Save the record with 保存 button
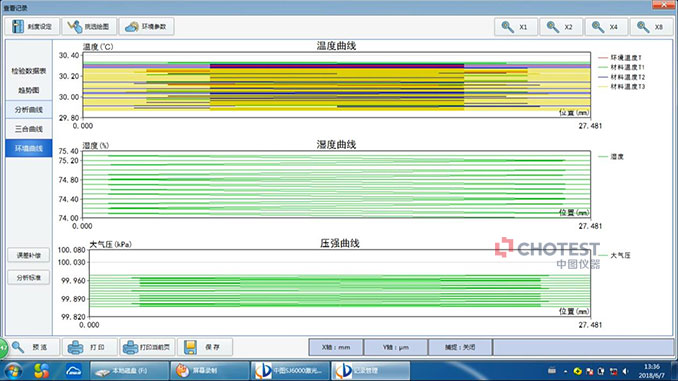This screenshot has height=381, width=678. click(x=205, y=347)
